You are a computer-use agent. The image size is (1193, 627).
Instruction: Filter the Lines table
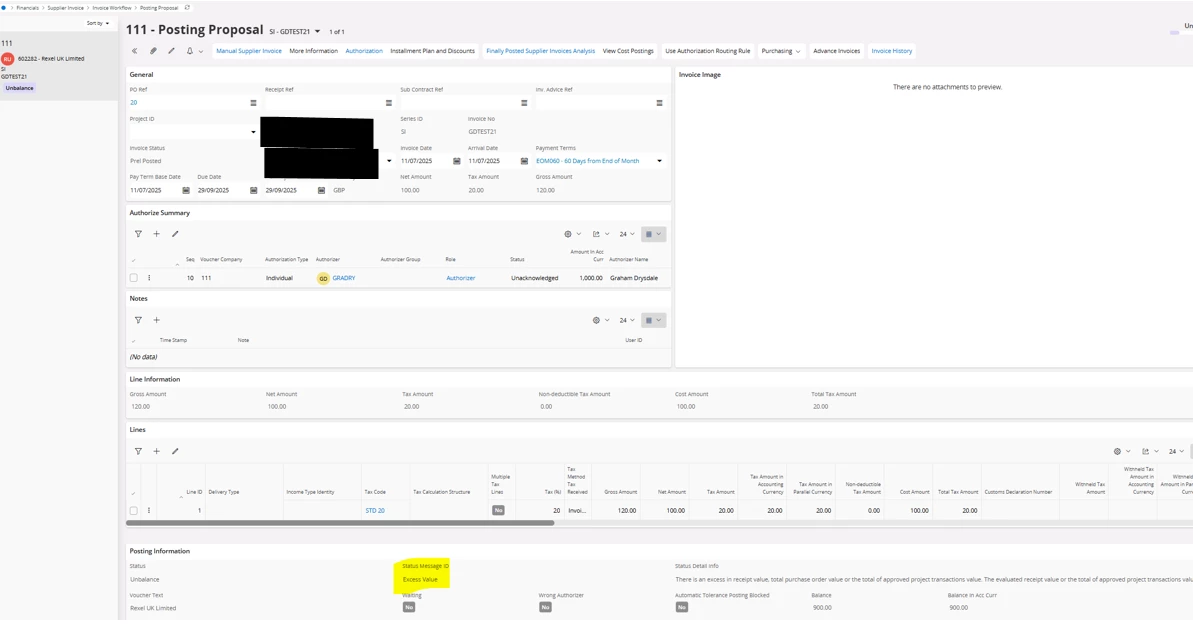[x=138, y=451]
